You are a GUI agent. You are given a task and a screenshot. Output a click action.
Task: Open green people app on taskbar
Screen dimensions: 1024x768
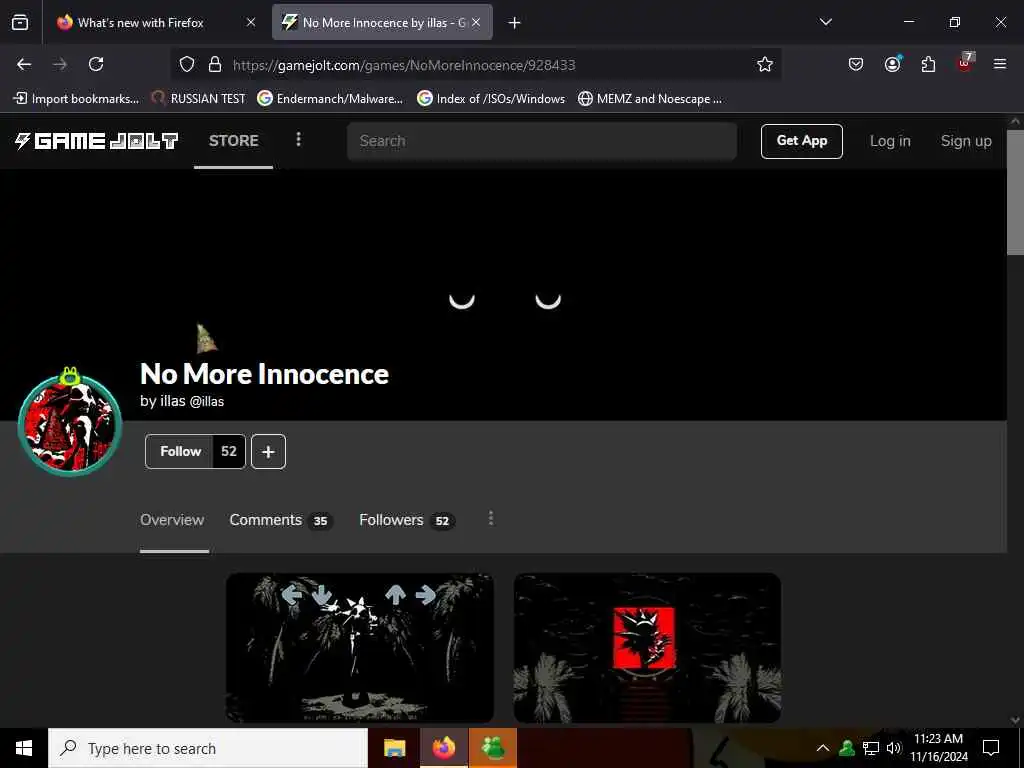tap(493, 748)
